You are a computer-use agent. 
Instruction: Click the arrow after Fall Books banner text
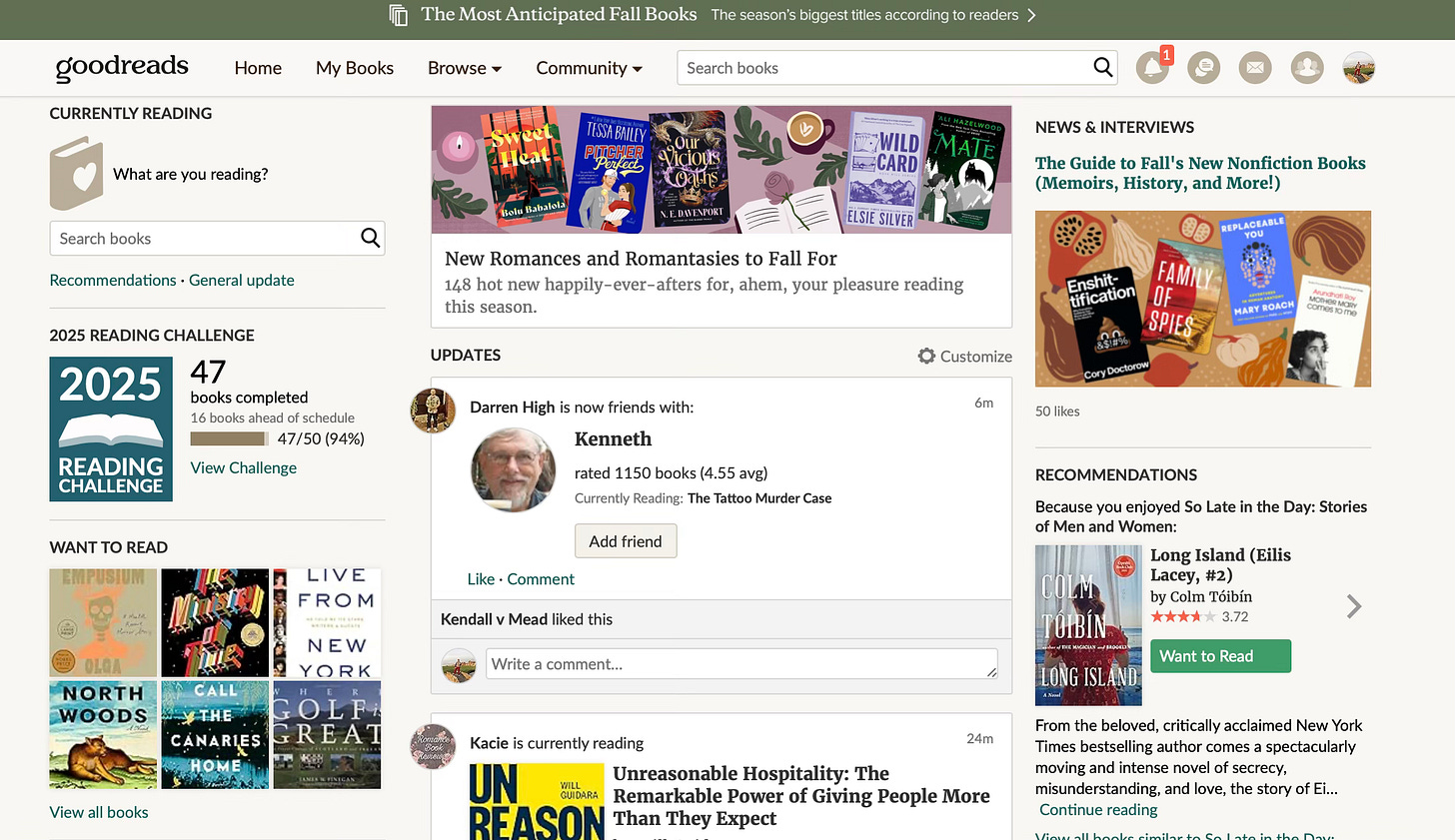click(x=1032, y=15)
